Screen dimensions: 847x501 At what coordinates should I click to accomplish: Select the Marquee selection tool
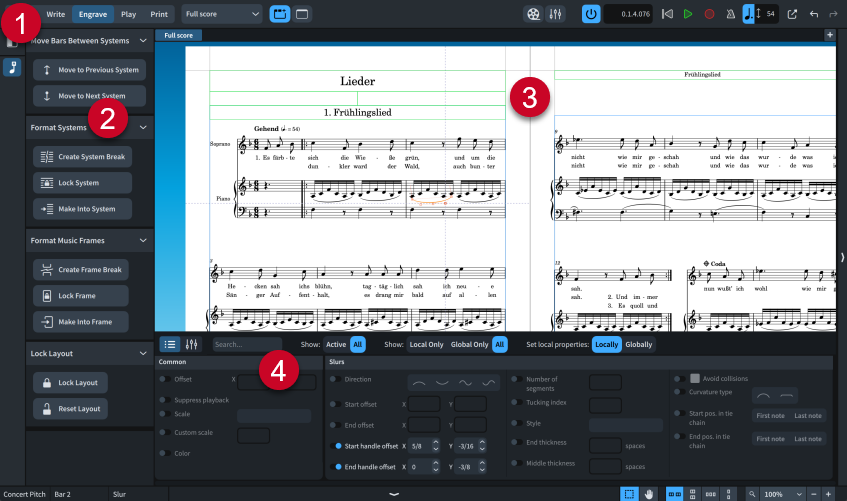[629, 494]
